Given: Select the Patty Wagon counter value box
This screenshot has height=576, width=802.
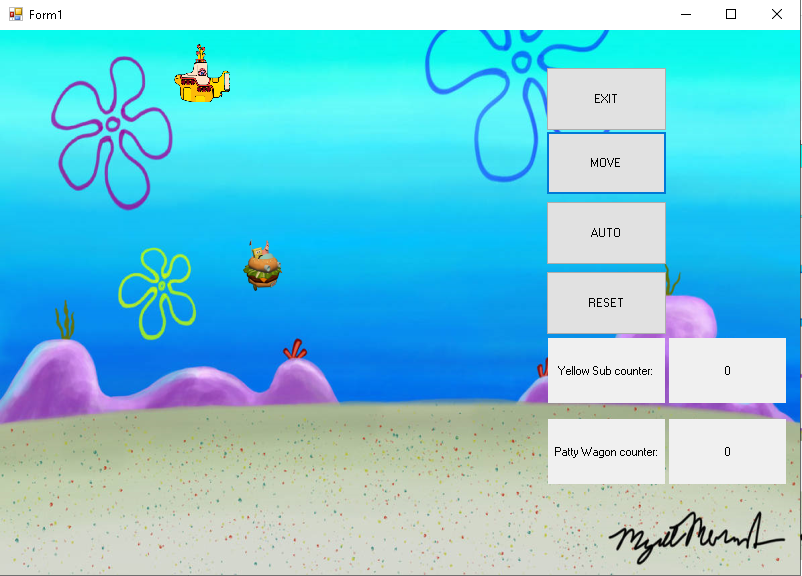Looking at the screenshot, I should click(x=727, y=452).
